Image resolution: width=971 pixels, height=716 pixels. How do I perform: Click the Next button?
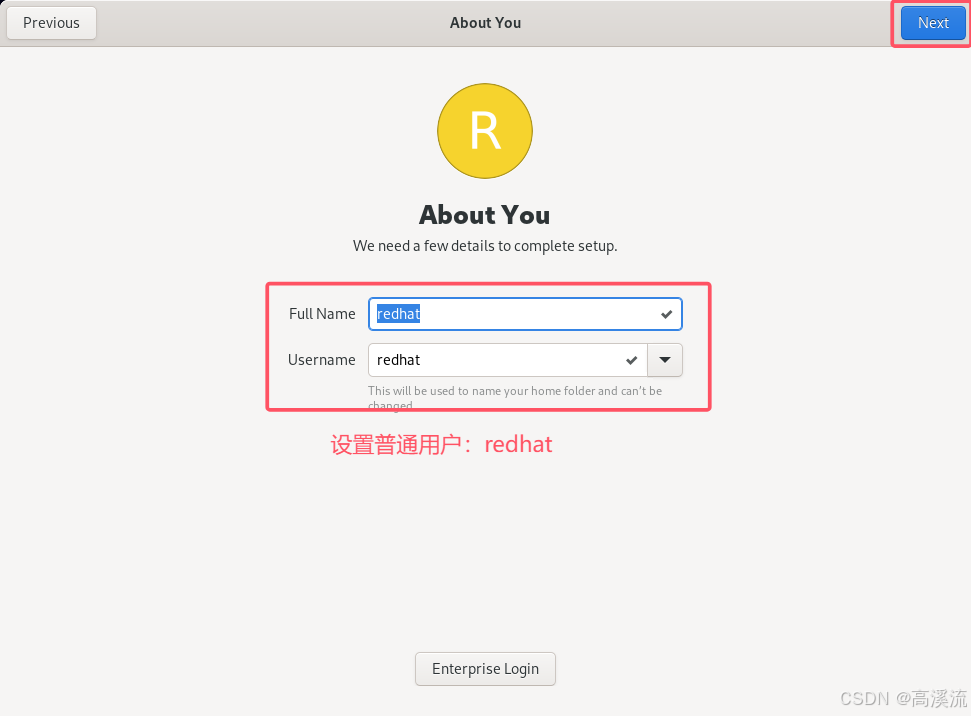point(933,23)
